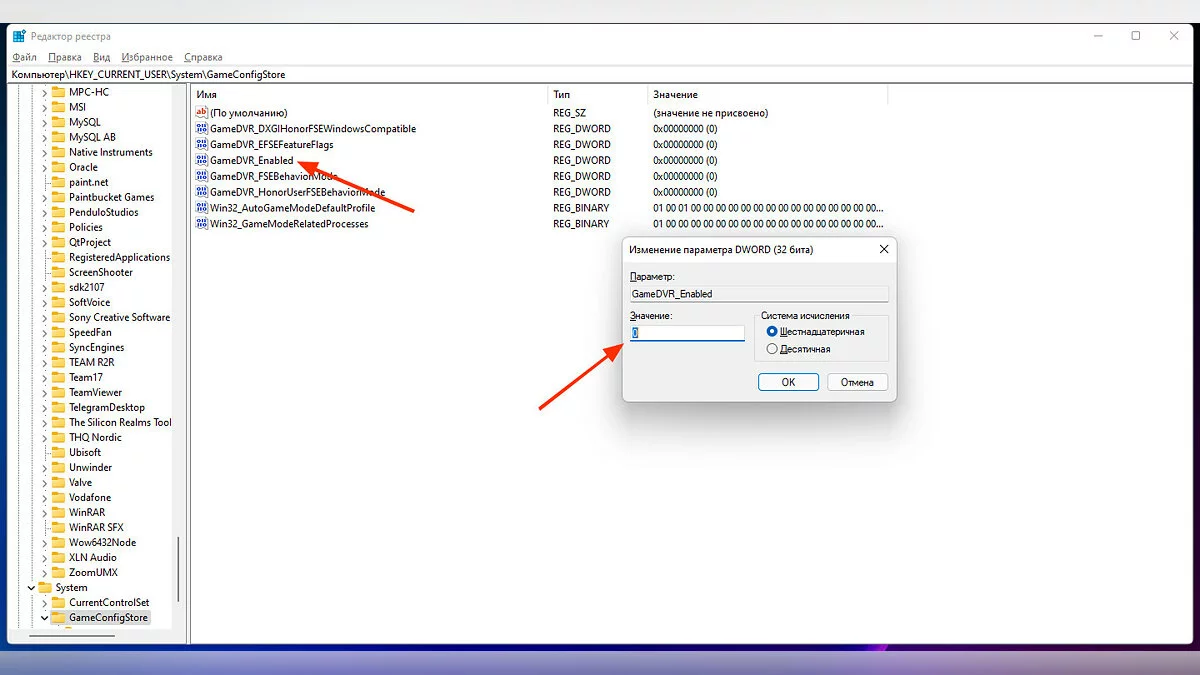
Task: Click the MPC-HC folder icon
Action: pyautogui.click(x=58, y=92)
